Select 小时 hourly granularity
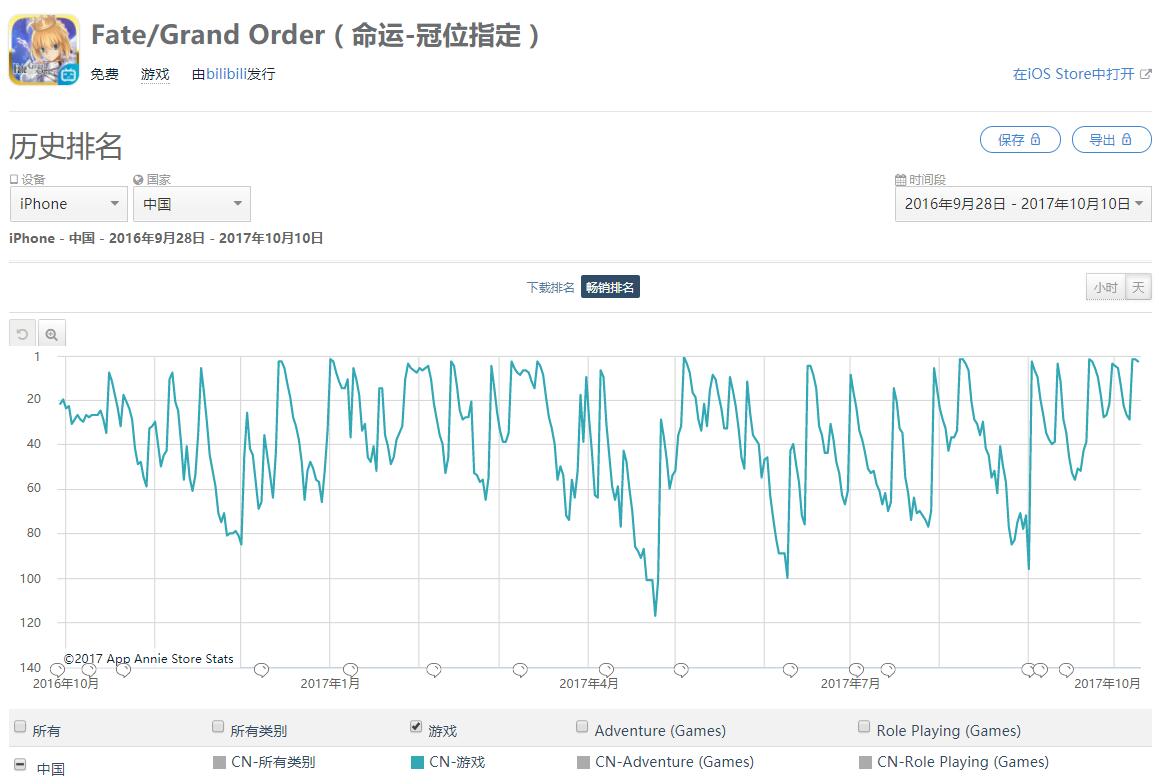 pos(1106,287)
